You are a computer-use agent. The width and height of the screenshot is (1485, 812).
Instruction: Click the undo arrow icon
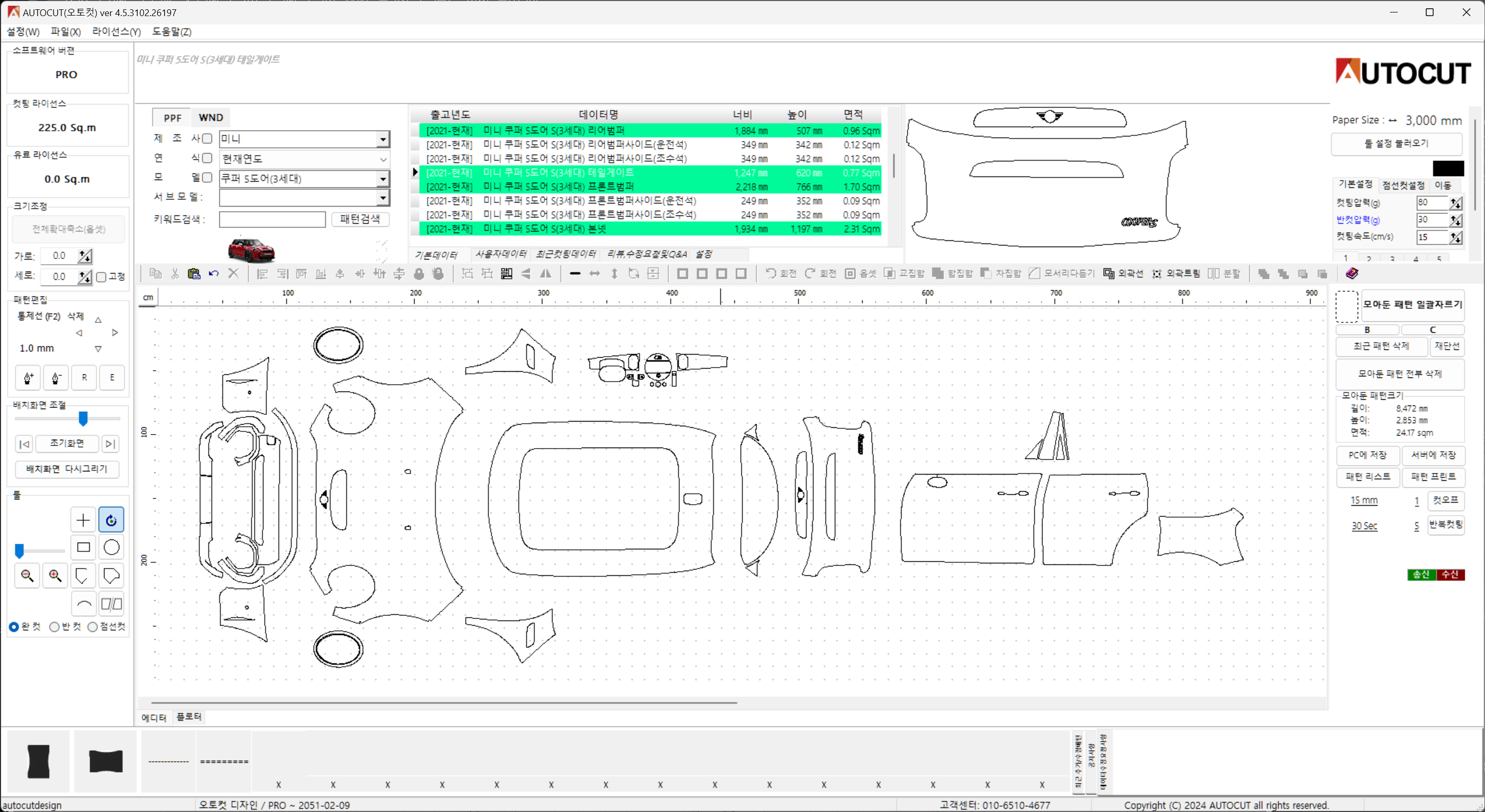coord(214,274)
